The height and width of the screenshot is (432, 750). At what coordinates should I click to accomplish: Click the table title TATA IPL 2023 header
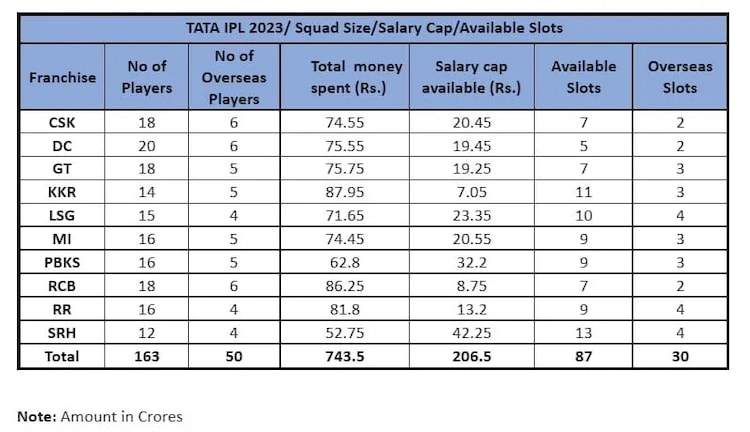point(374,27)
